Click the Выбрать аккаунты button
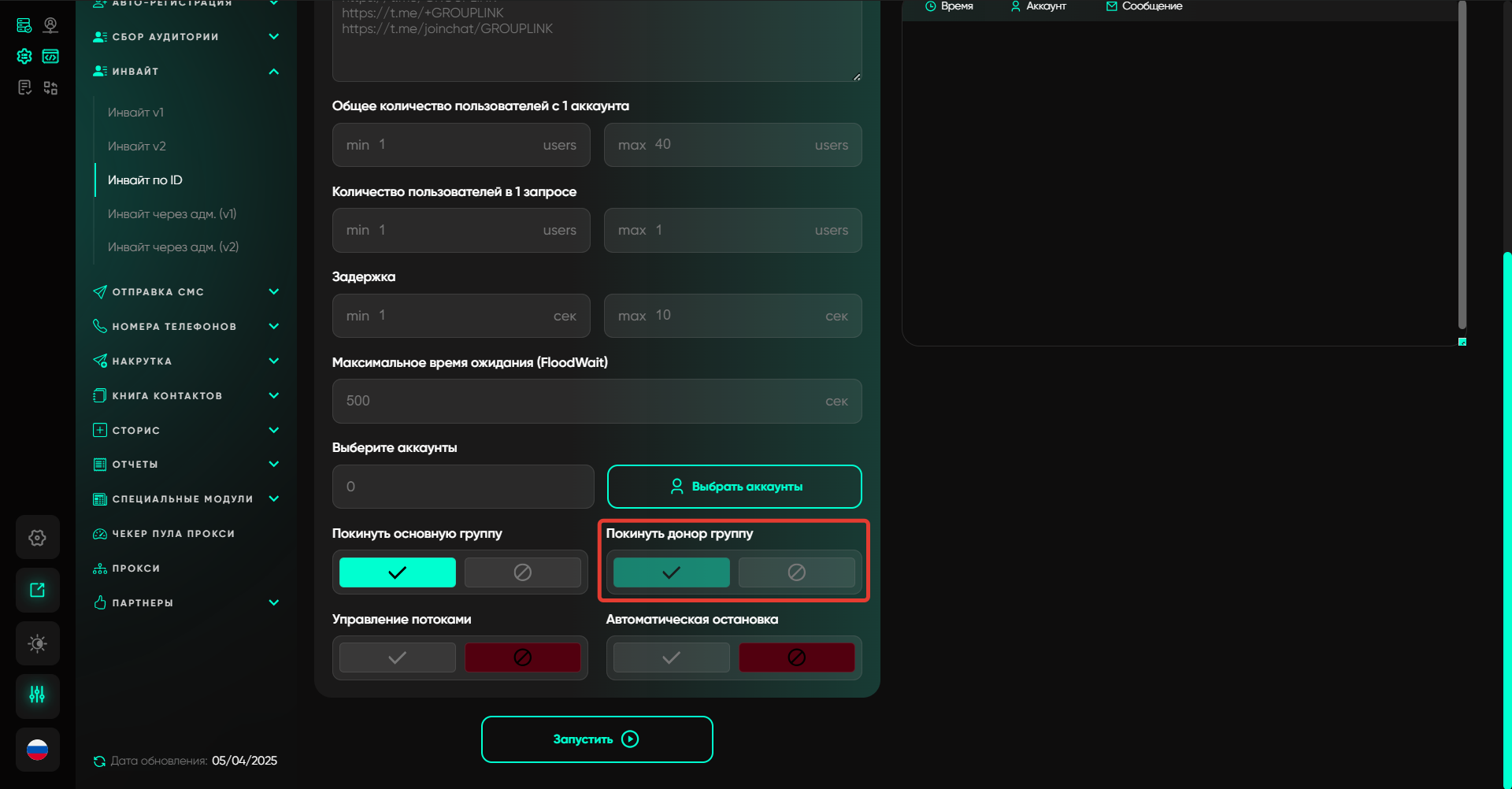 [734, 487]
